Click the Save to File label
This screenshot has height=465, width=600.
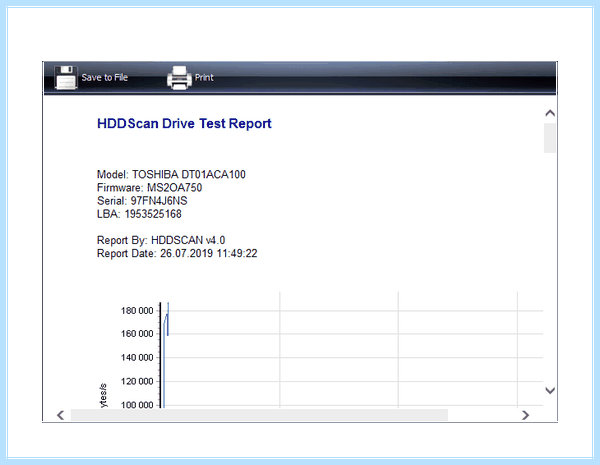(x=104, y=77)
